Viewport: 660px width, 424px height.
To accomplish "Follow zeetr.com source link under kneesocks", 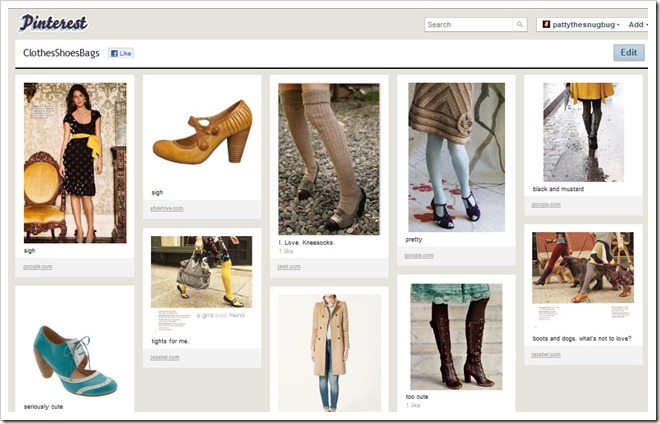I will coord(288,267).
